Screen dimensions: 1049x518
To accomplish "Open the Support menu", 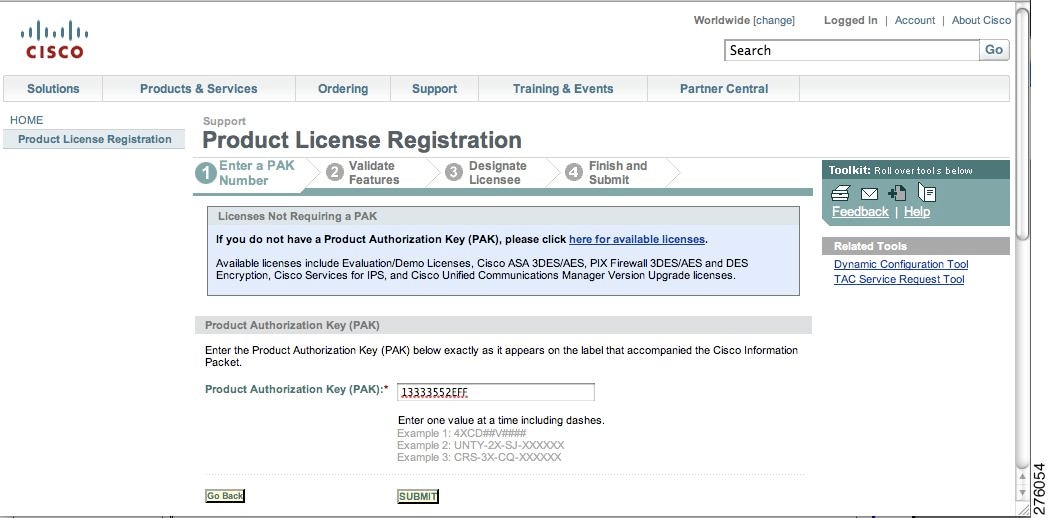I will [434, 88].
